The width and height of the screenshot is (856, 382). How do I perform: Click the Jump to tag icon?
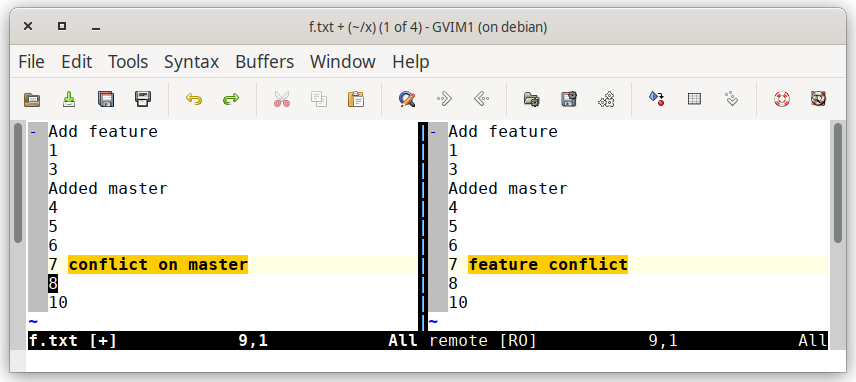731,99
